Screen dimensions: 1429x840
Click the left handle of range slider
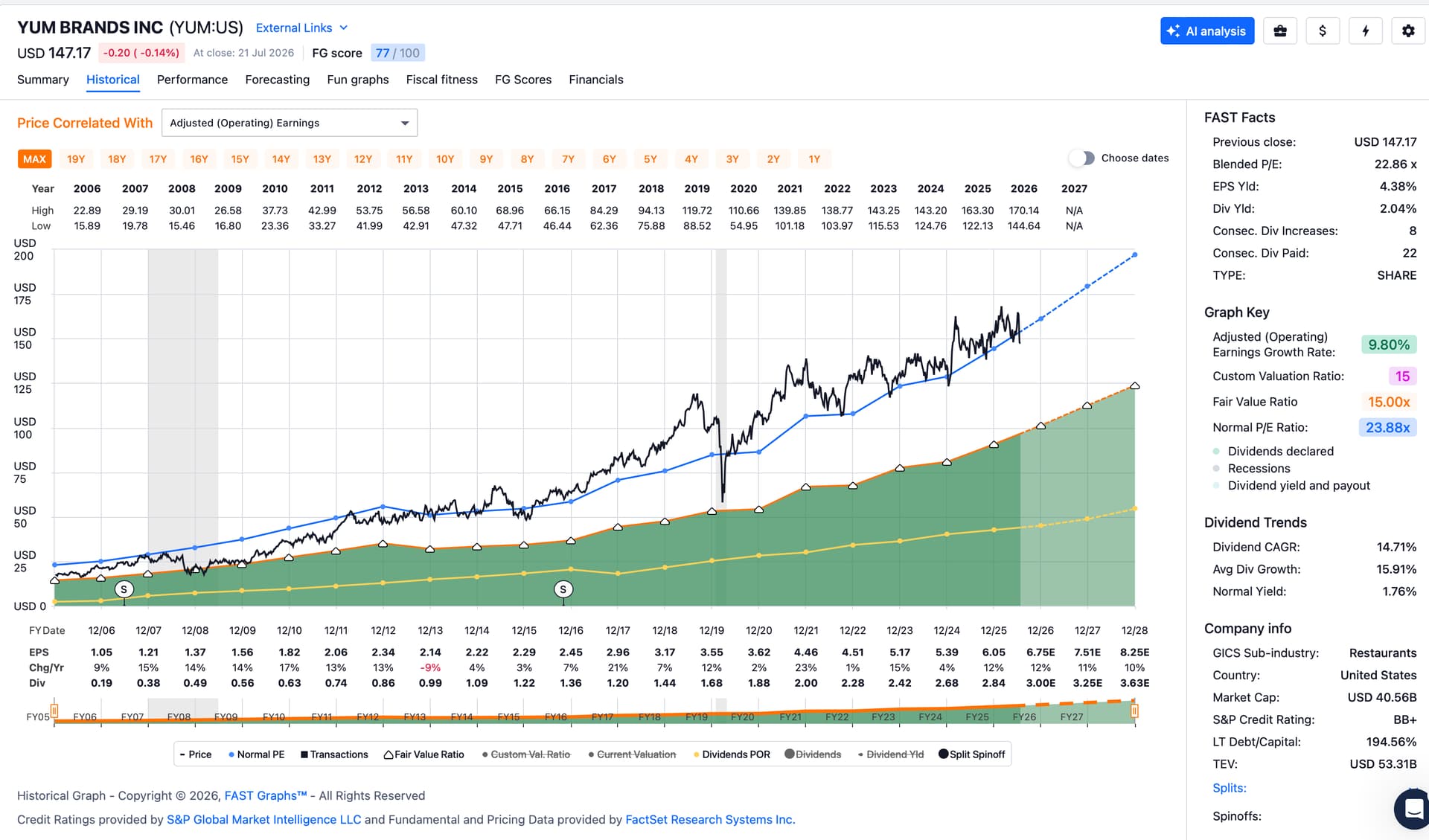point(54,711)
